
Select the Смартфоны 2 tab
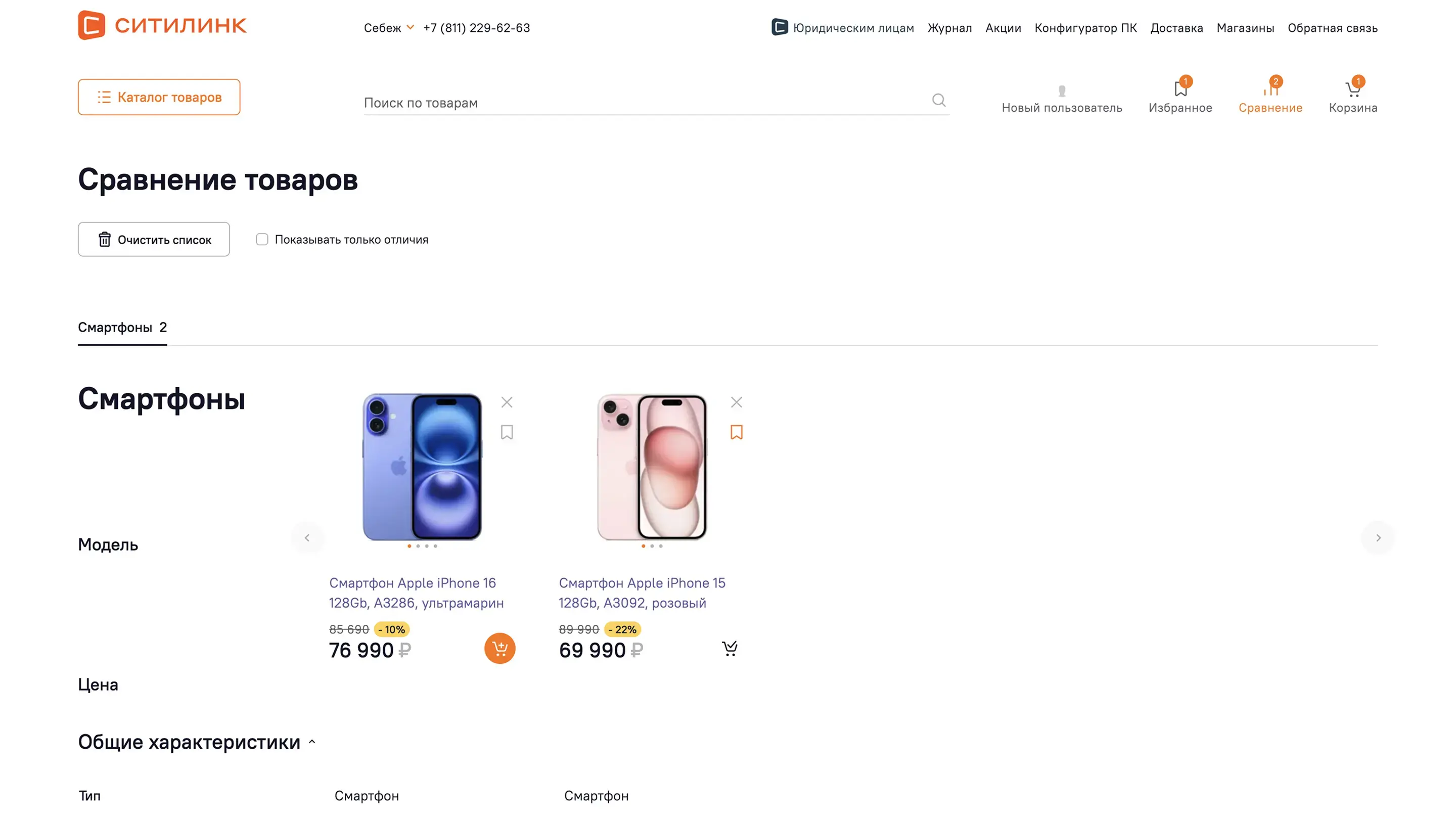click(x=122, y=327)
